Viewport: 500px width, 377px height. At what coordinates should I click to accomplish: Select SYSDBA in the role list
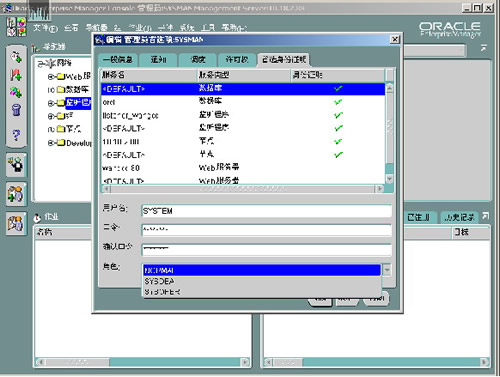coord(262,281)
